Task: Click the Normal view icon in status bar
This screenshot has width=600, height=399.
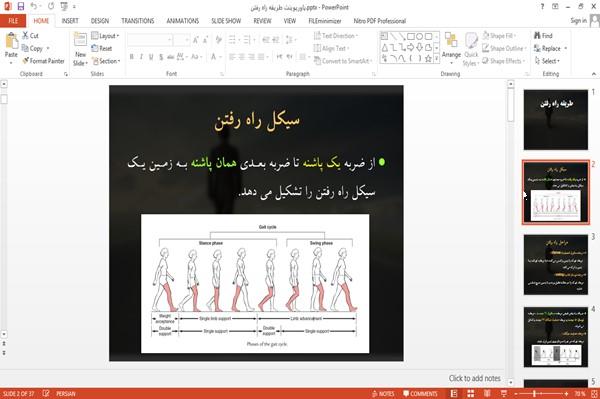Action: (x=454, y=393)
